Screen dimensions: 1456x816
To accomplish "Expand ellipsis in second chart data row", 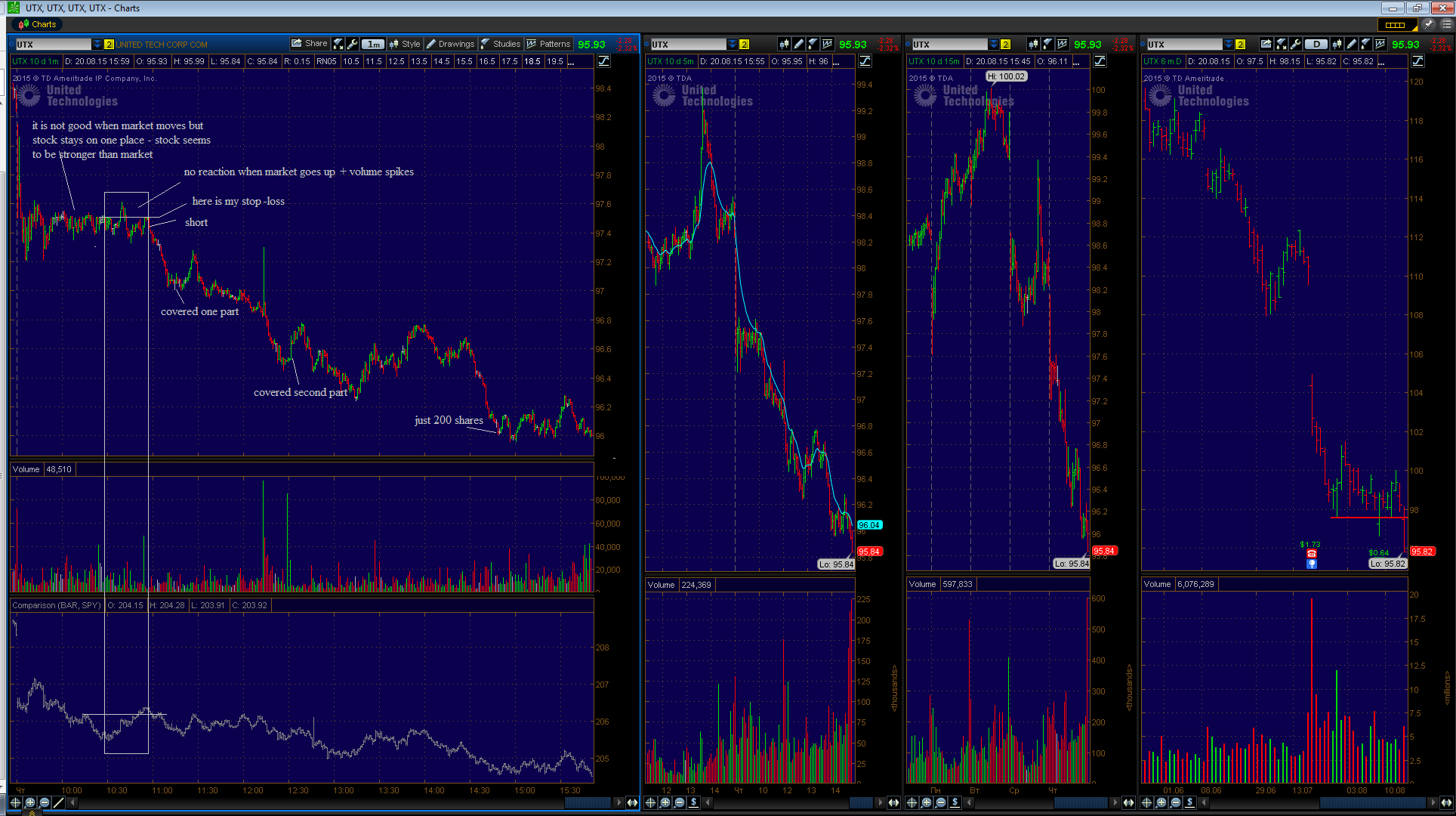I will click(836, 61).
